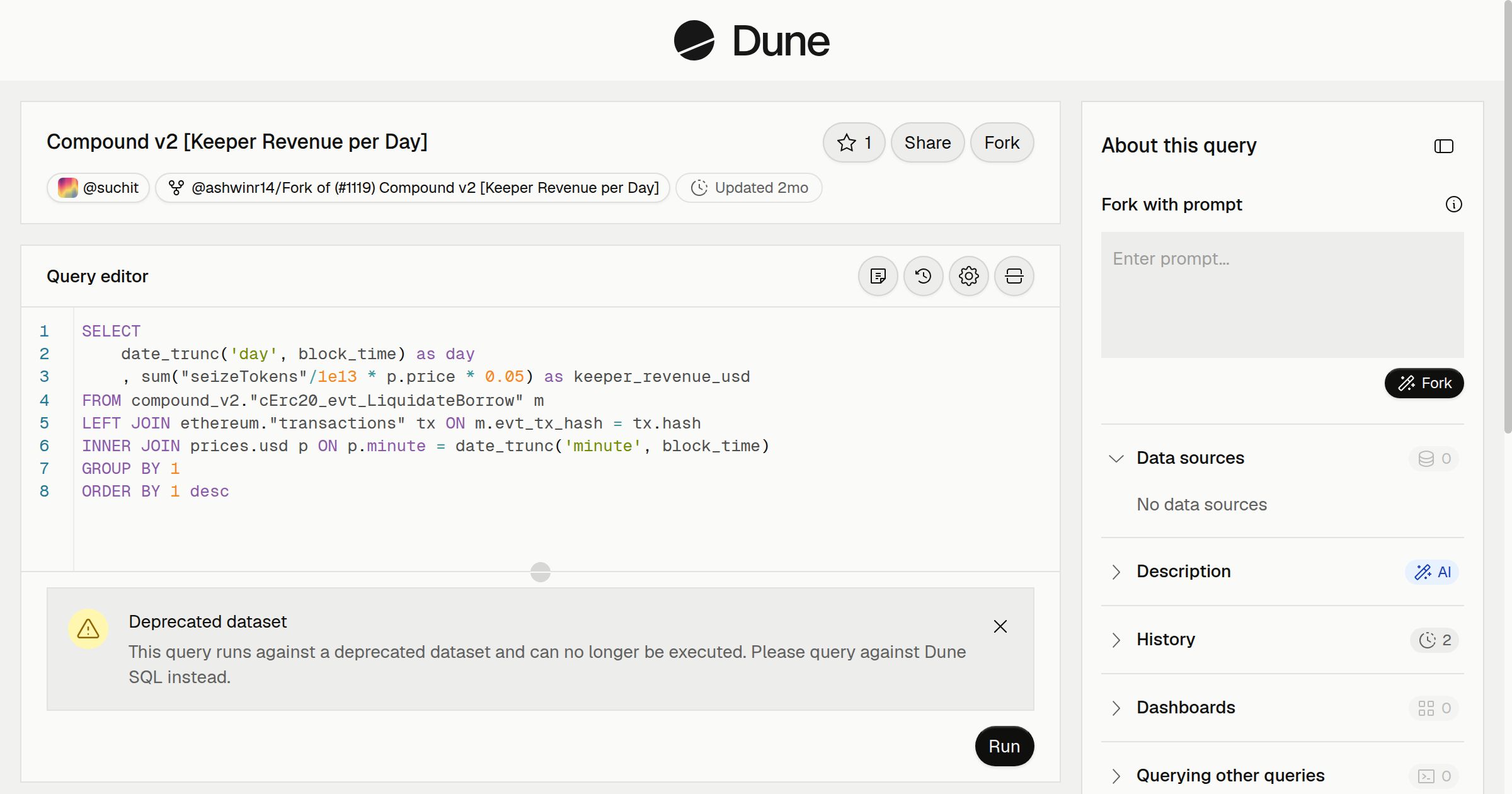Click the Dune logo
The height and width of the screenshot is (794, 1512).
click(752, 40)
